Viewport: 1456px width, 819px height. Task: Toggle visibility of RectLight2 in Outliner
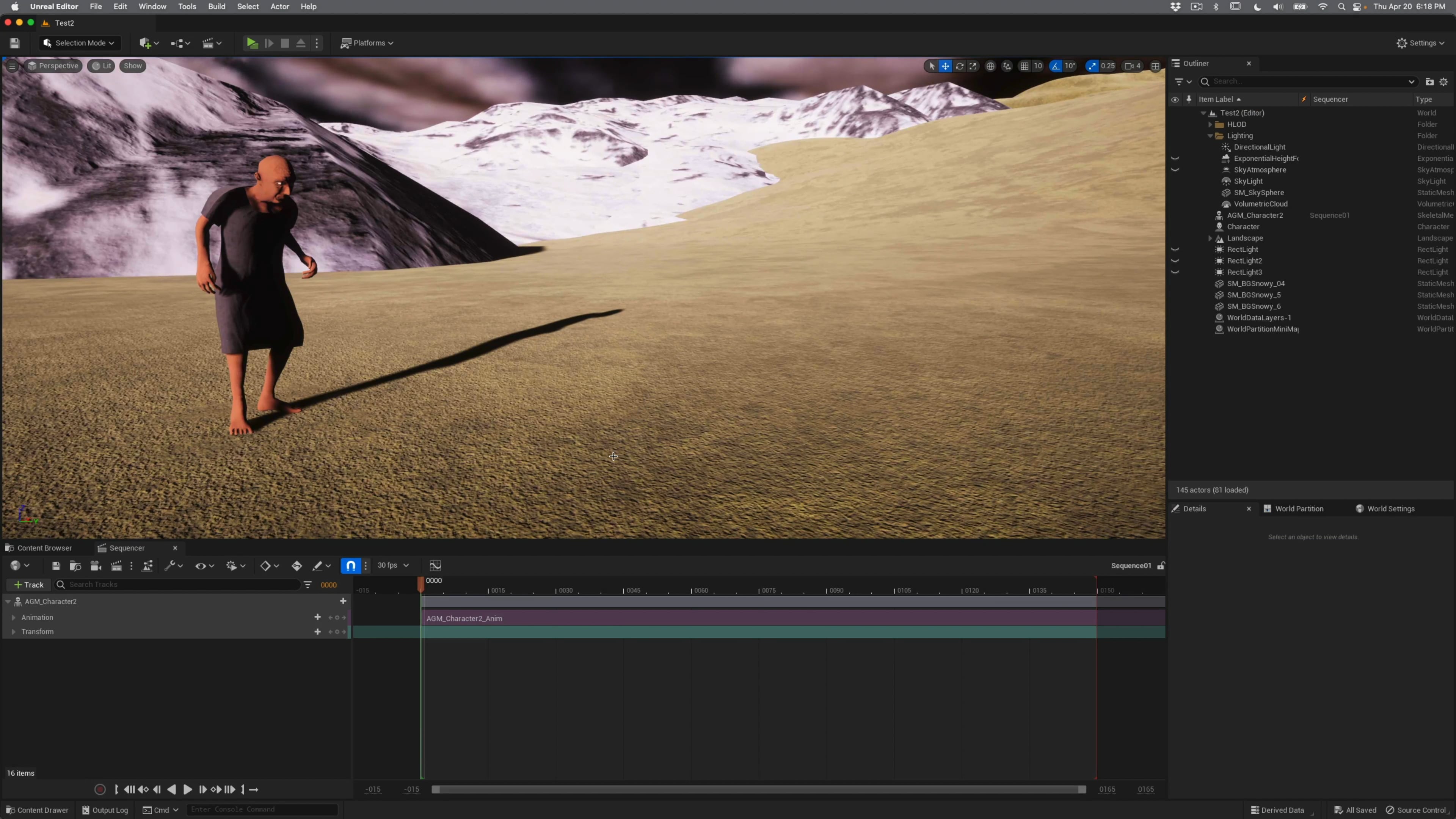point(1175,261)
